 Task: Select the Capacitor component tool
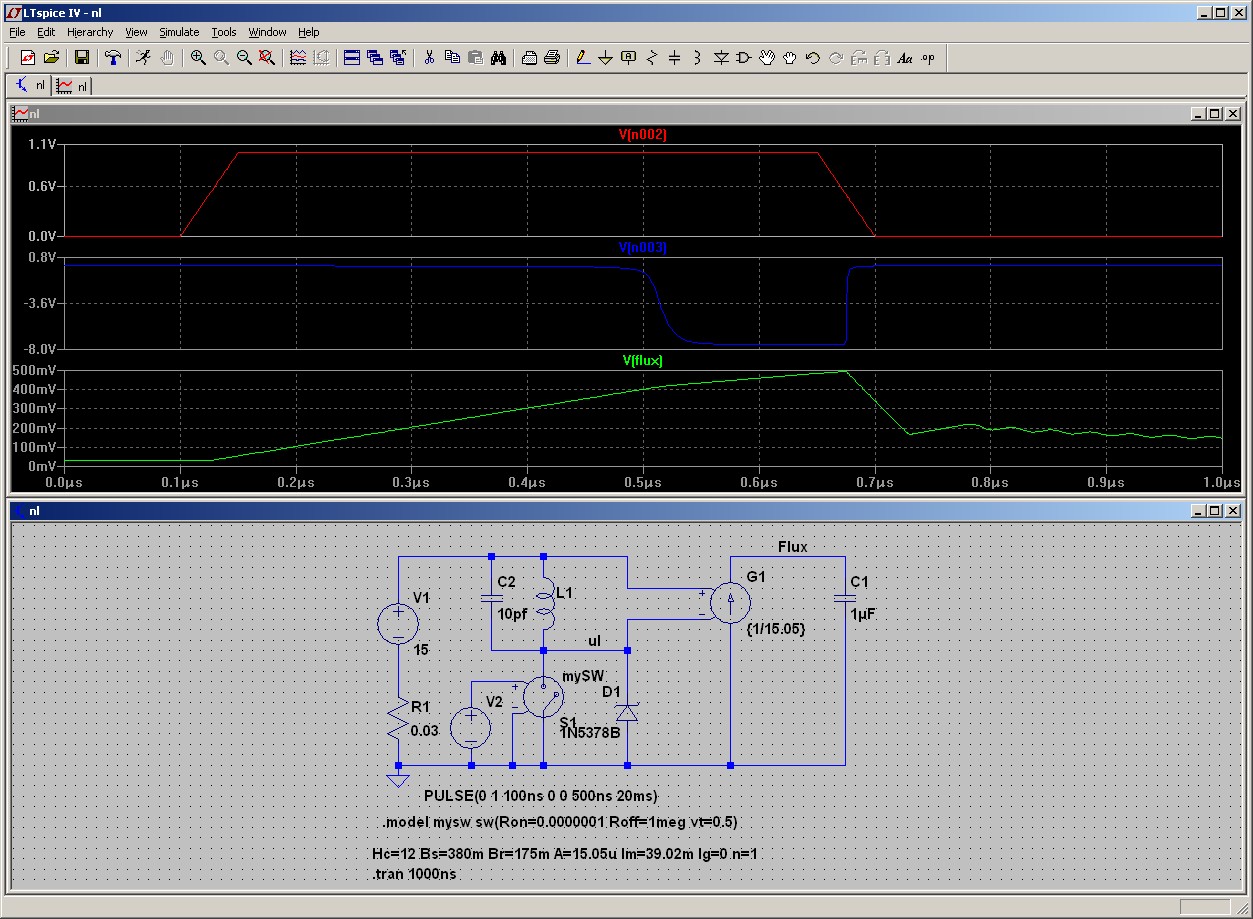tap(674, 58)
